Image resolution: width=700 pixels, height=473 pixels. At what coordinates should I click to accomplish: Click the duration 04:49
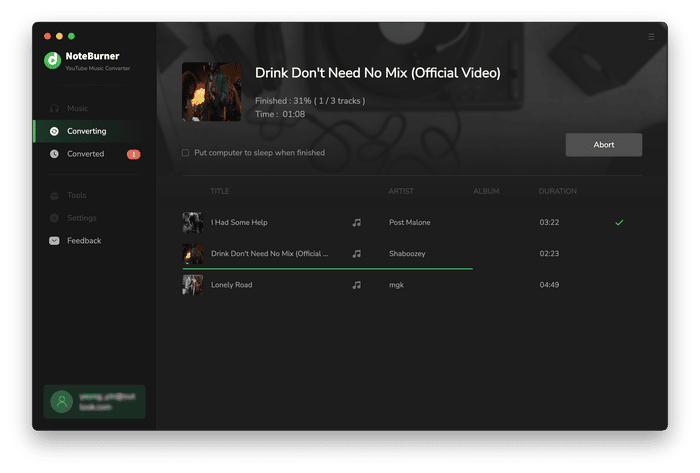pyautogui.click(x=549, y=285)
